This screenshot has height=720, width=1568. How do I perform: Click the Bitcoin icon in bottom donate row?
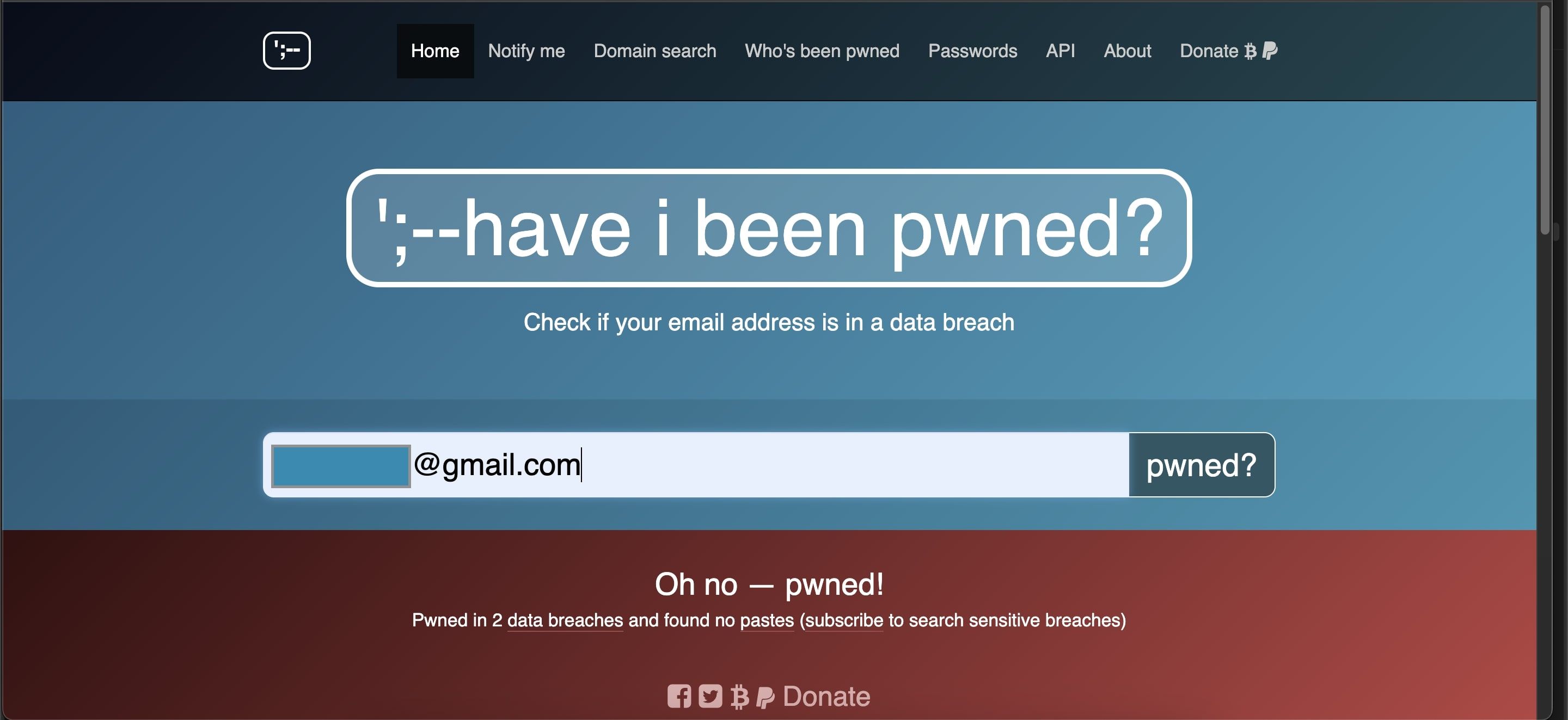739,697
